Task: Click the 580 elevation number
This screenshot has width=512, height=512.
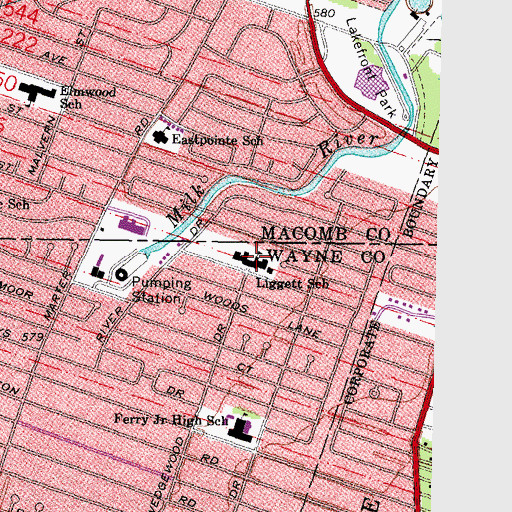Action: [x=324, y=13]
